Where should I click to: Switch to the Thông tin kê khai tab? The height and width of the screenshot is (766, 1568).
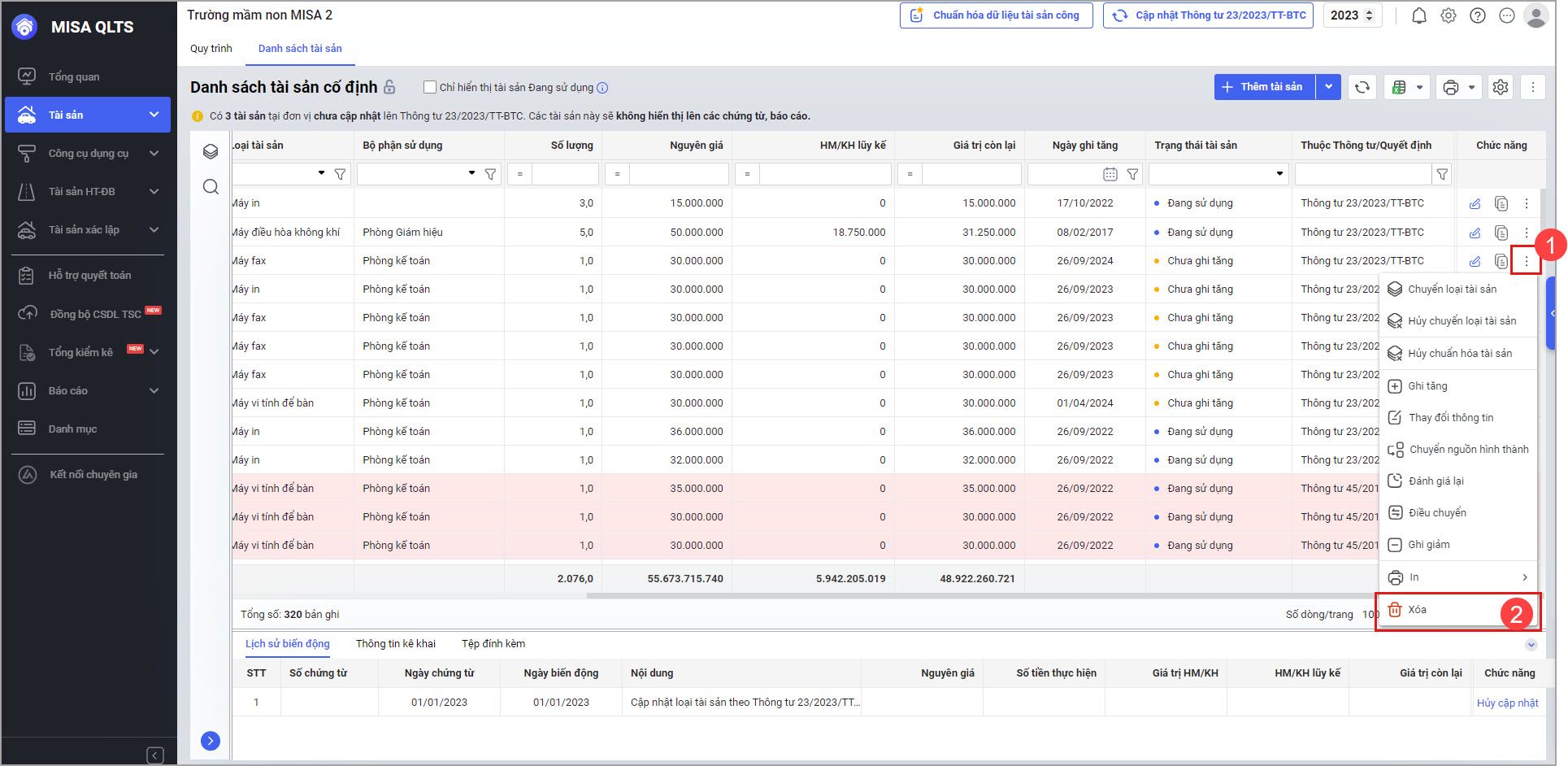click(395, 644)
